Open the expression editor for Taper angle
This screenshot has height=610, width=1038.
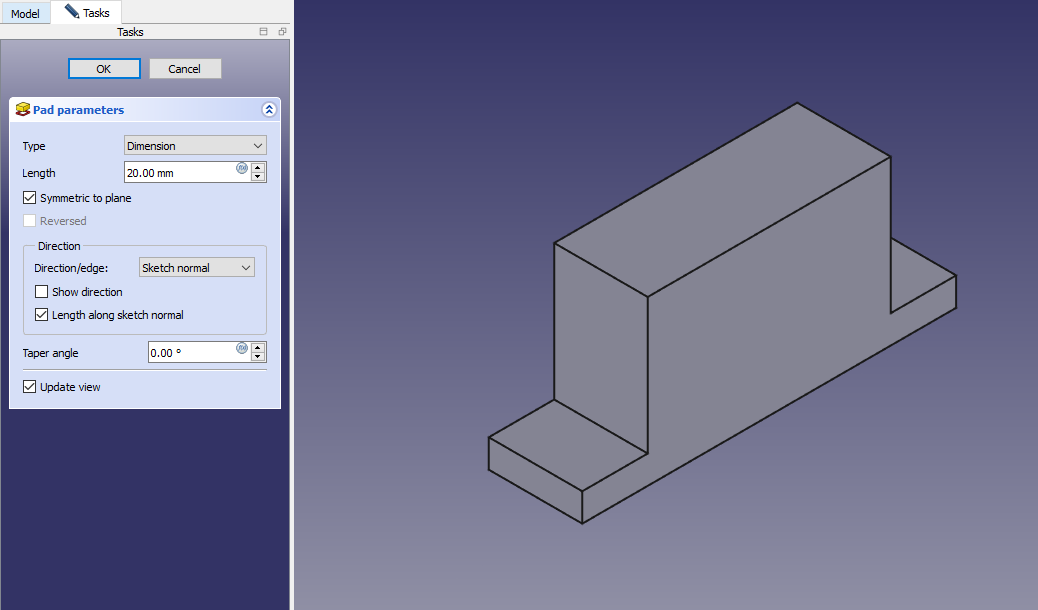pos(242,348)
